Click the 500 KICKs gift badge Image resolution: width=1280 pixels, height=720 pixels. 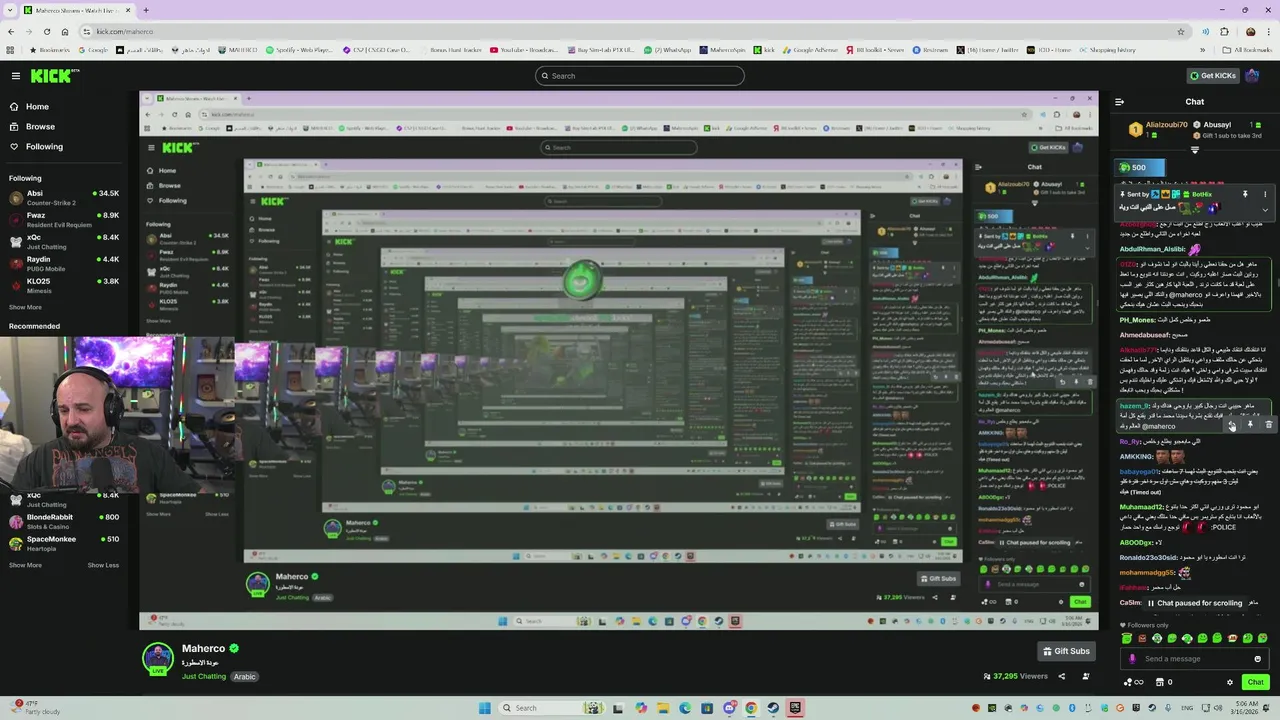[x=1140, y=167]
